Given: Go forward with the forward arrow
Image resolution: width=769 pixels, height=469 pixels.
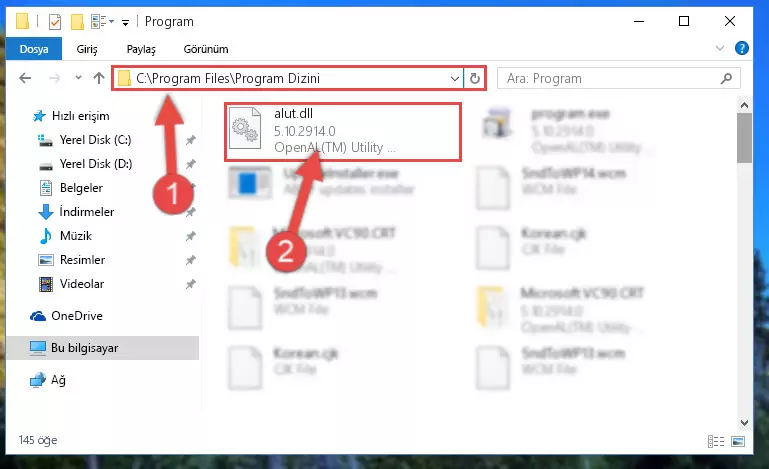Looking at the screenshot, I should (54, 78).
